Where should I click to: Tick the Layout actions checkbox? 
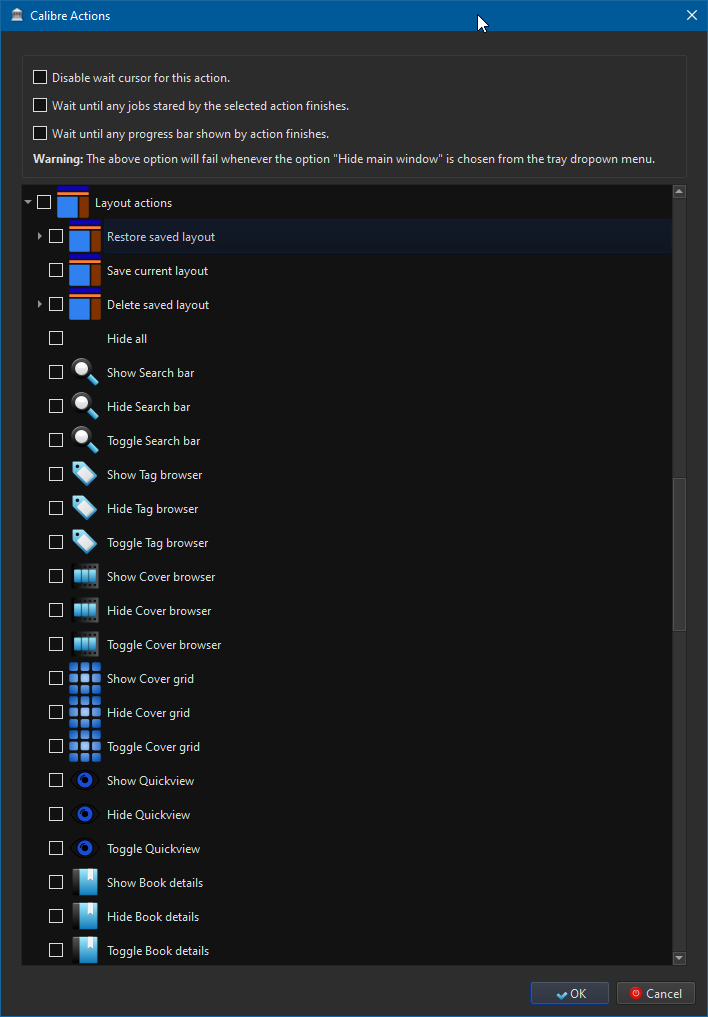[44, 202]
